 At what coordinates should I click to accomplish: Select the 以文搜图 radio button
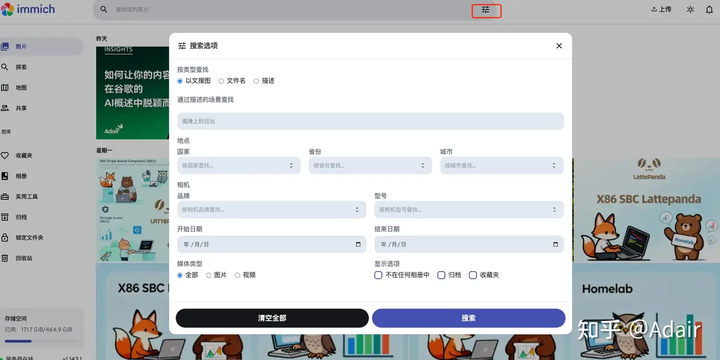click(x=180, y=81)
